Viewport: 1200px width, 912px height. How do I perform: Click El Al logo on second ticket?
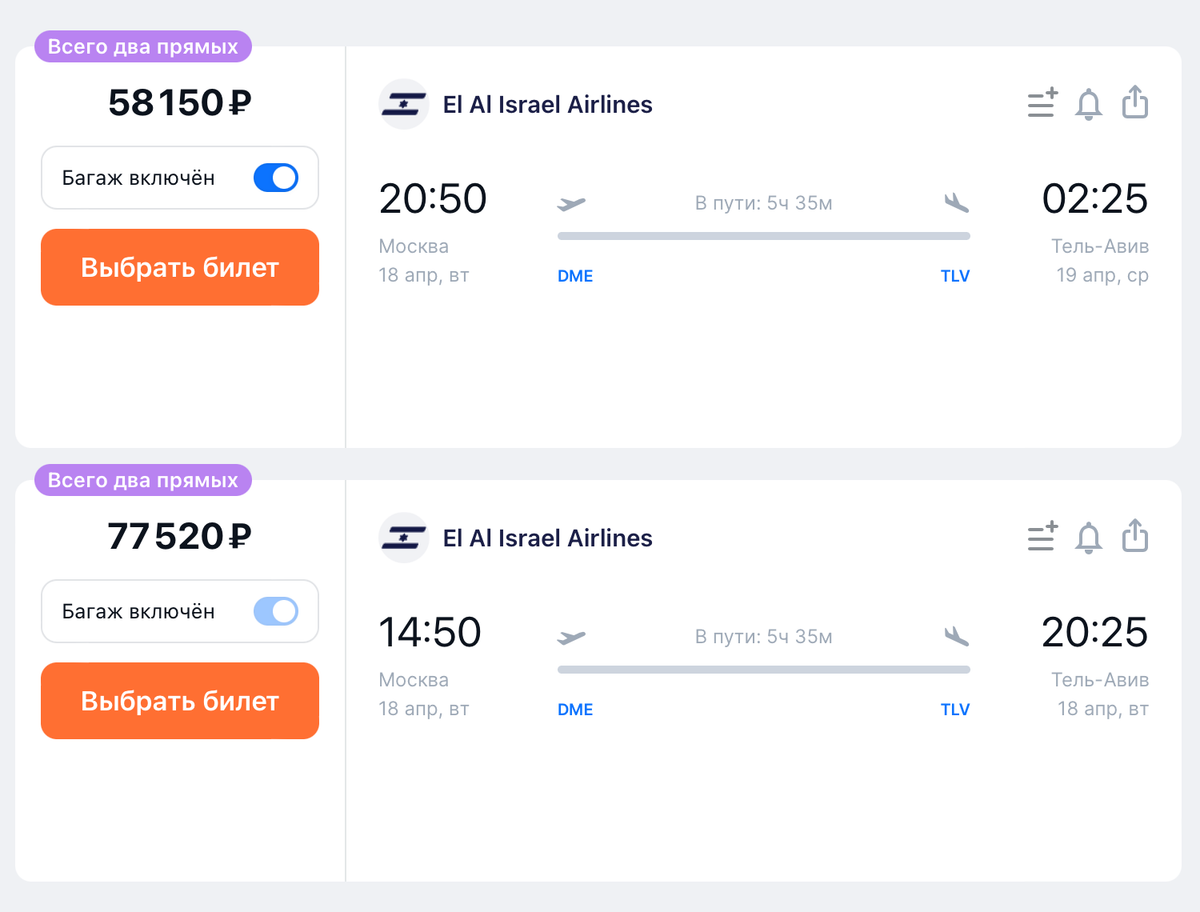(404, 538)
